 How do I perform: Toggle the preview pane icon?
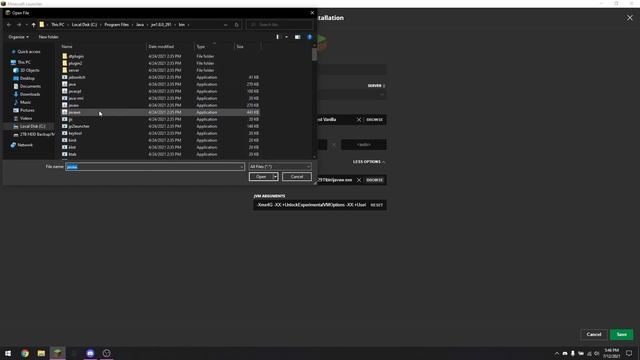pyautogui.click(x=298, y=37)
